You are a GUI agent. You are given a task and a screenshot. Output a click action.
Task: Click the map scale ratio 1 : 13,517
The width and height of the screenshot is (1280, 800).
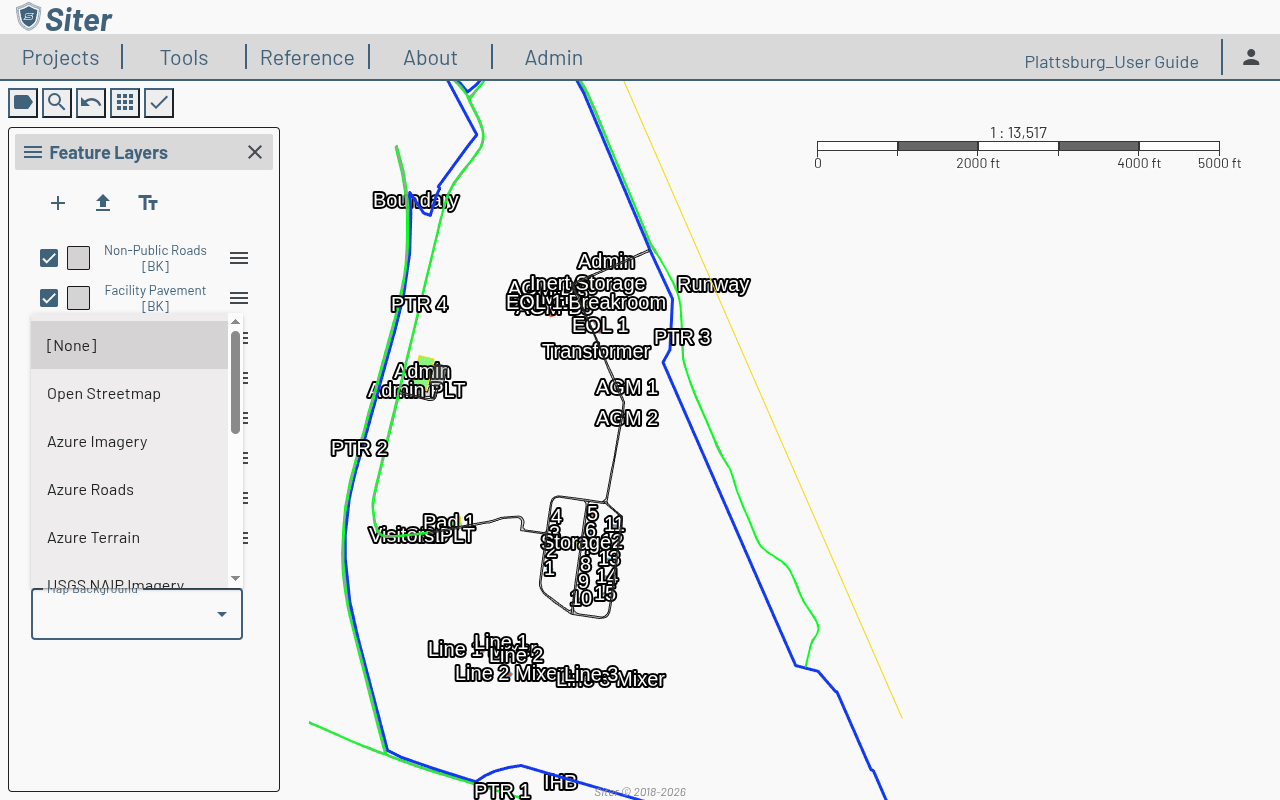[x=1018, y=133]
